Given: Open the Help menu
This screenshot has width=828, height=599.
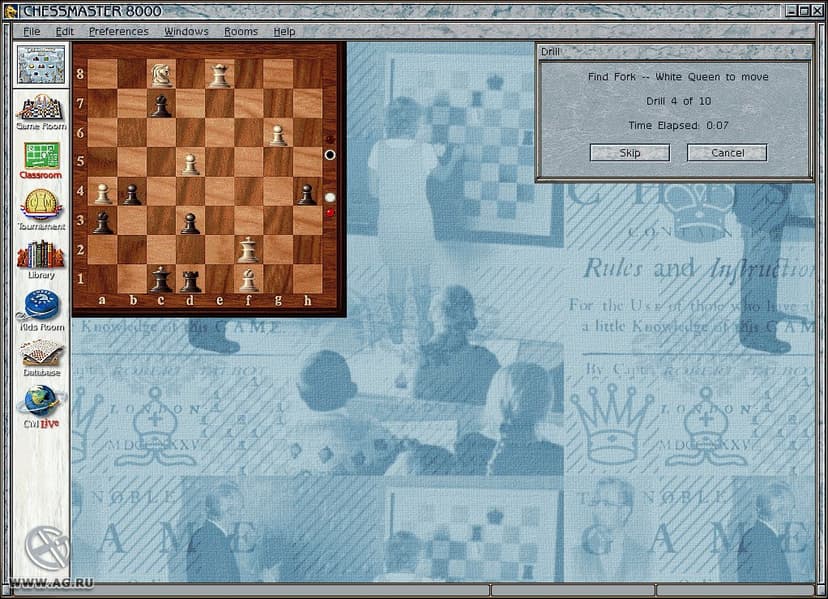Looking at the screenshot, I should [x=284, y=32].
